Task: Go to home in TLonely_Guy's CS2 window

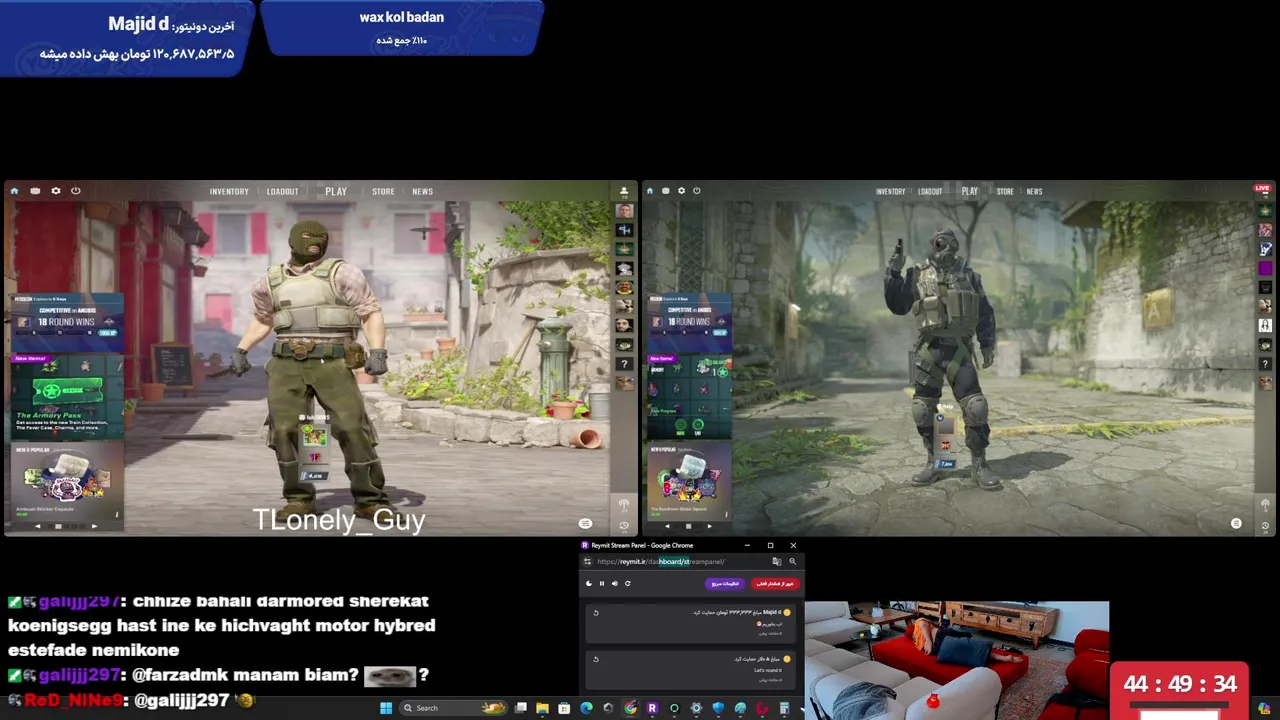Action: [x=14, y=191]
